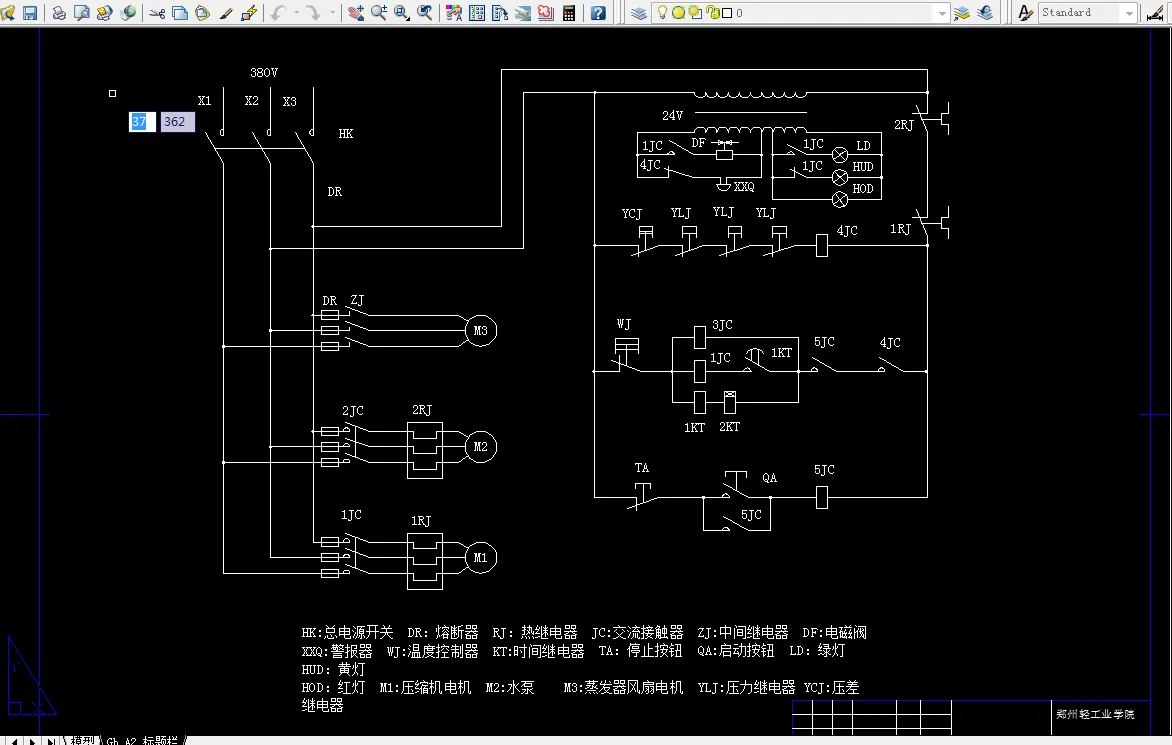
Task: Click the previous tab arrow
Action: click(x=16, y=741)
